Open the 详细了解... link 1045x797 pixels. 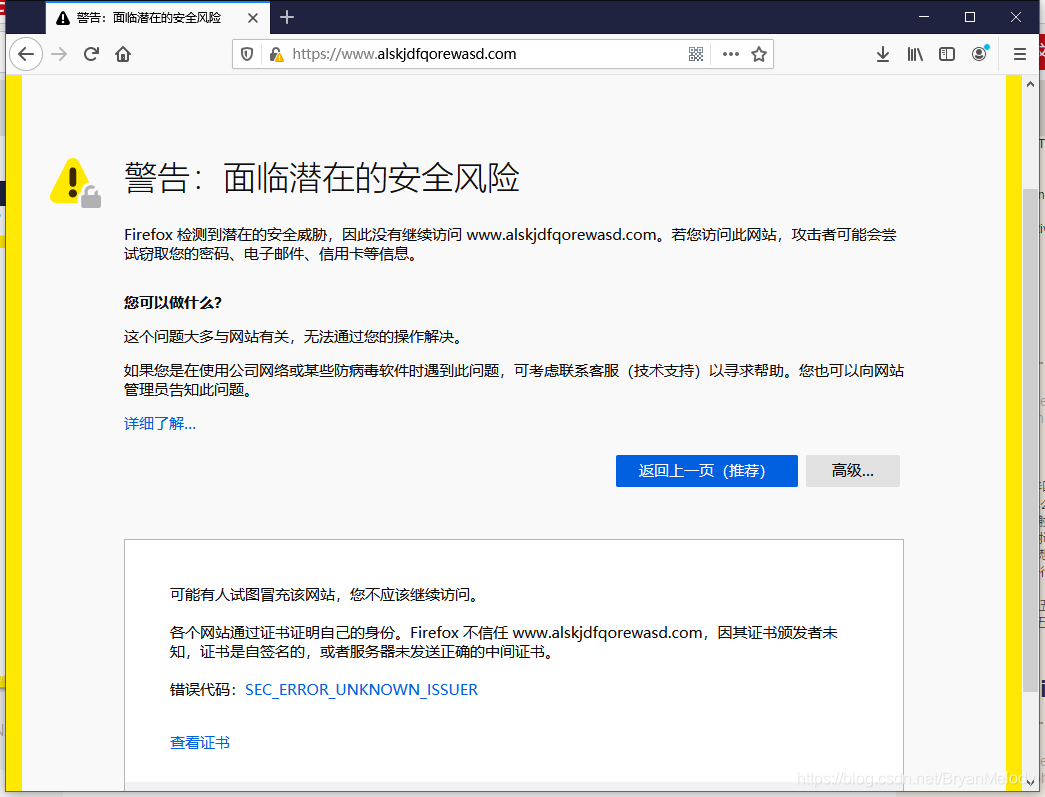pyautogui.click(x=160, y=424)
